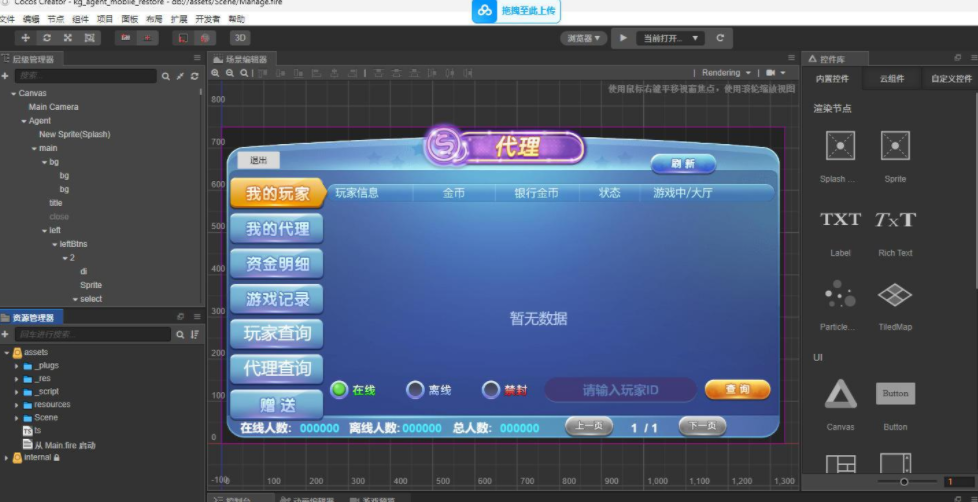This screenshot has width=978, height=502.
Task: Open the 资源管理器 panel menu
Action: 197,317
